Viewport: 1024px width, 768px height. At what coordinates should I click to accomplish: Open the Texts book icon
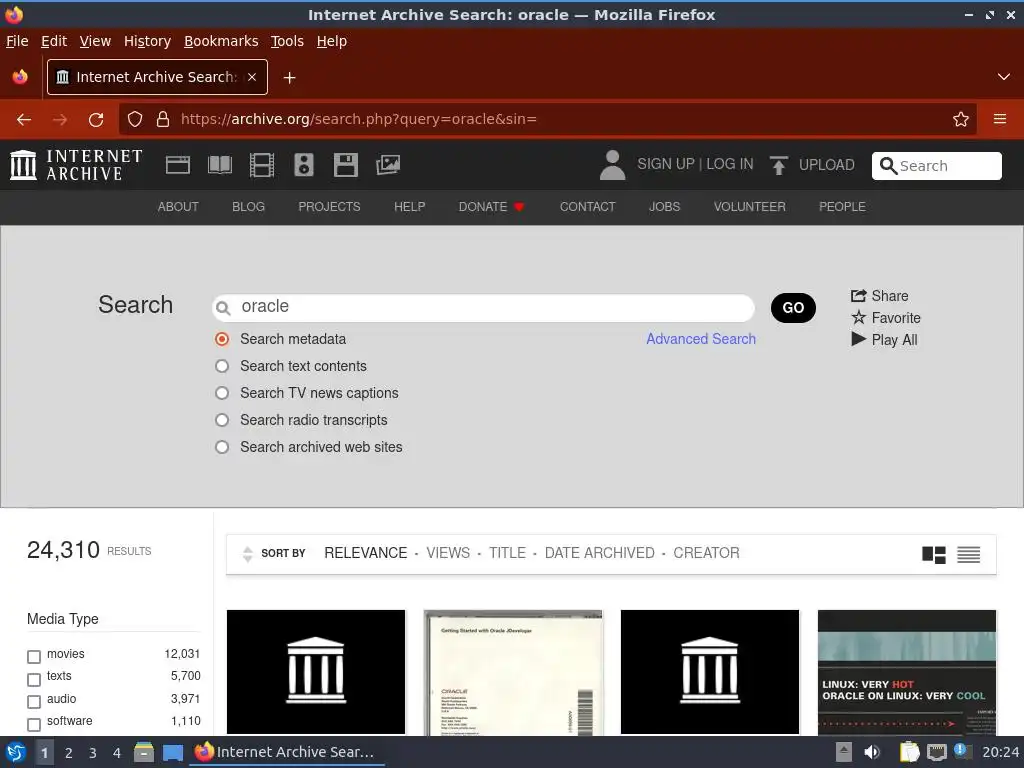click(219, 165)
